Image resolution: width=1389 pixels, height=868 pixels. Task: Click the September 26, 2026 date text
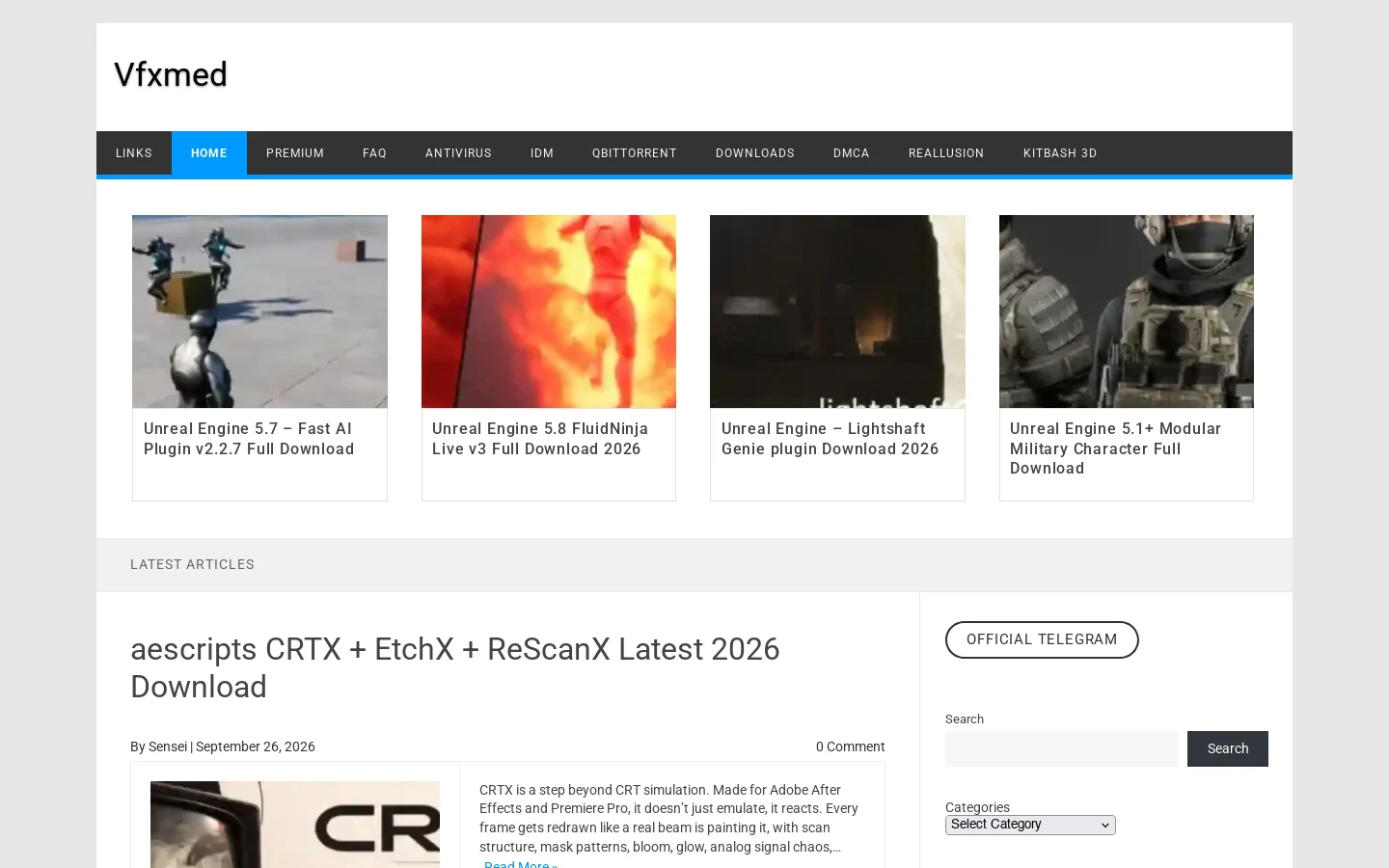[x=256, y=746]
